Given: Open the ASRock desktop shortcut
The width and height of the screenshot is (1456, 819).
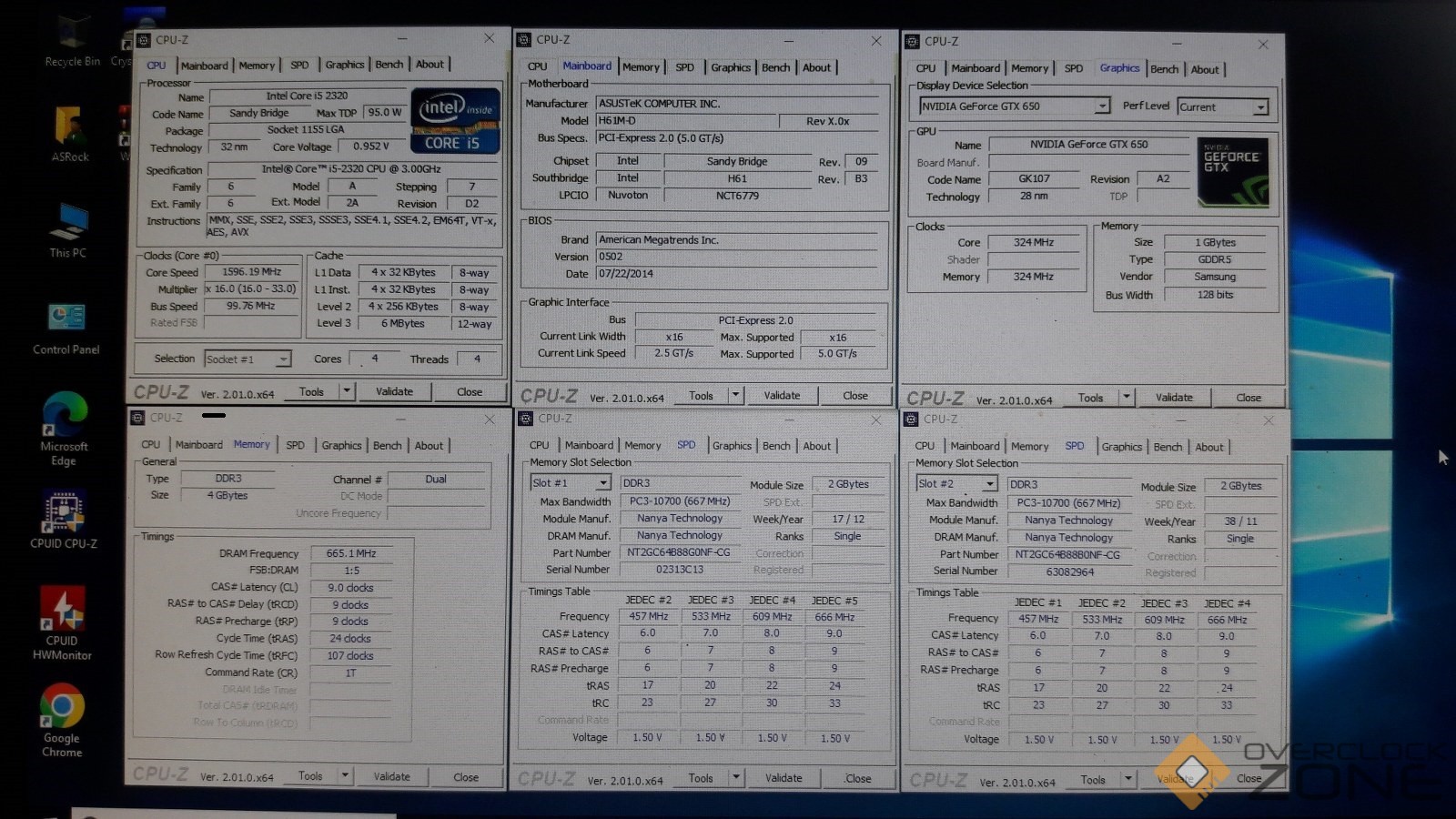Looking at the screenshot, I should pos(70,135).
